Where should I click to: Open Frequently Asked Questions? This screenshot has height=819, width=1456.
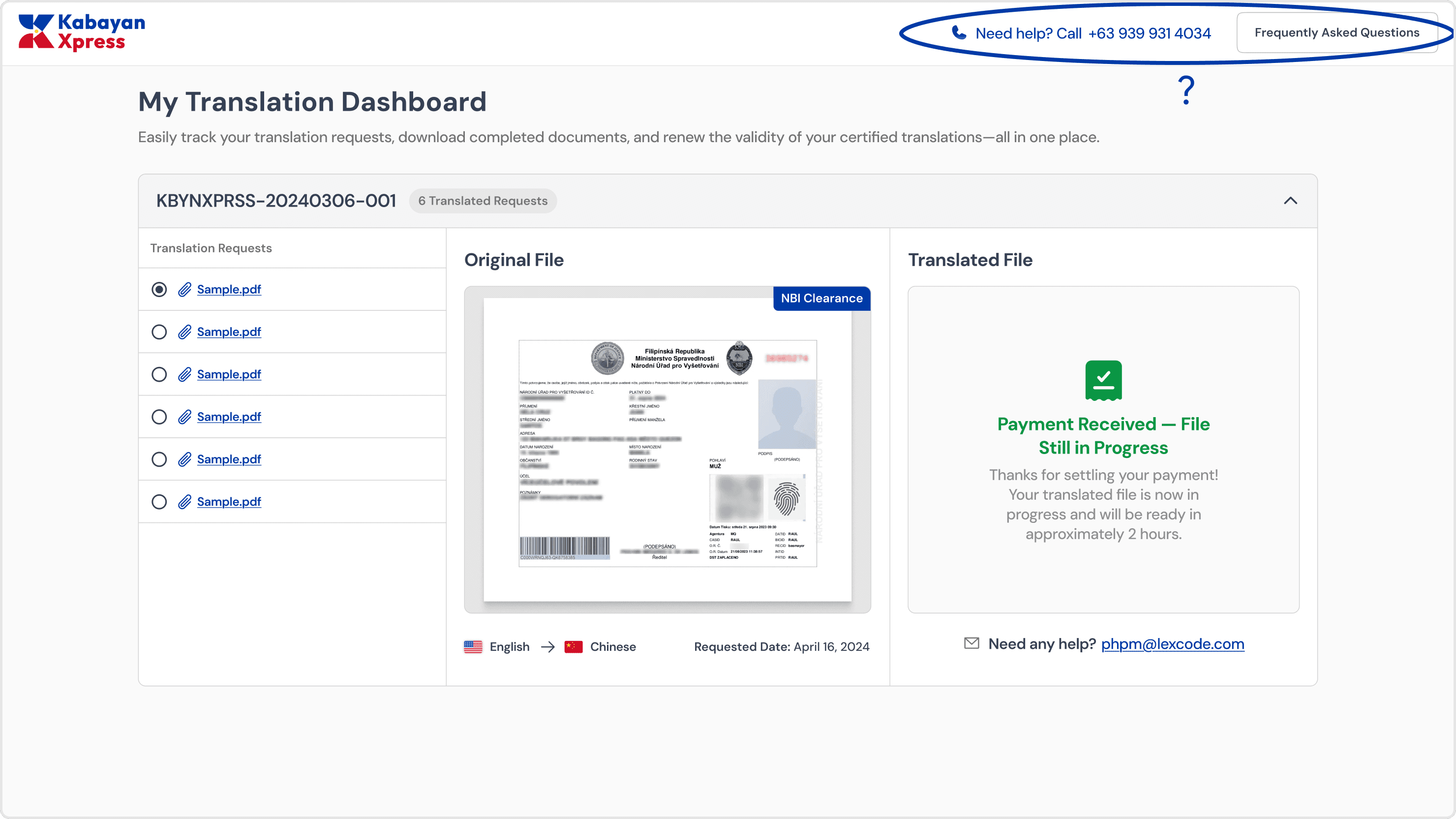[1337, 33]
